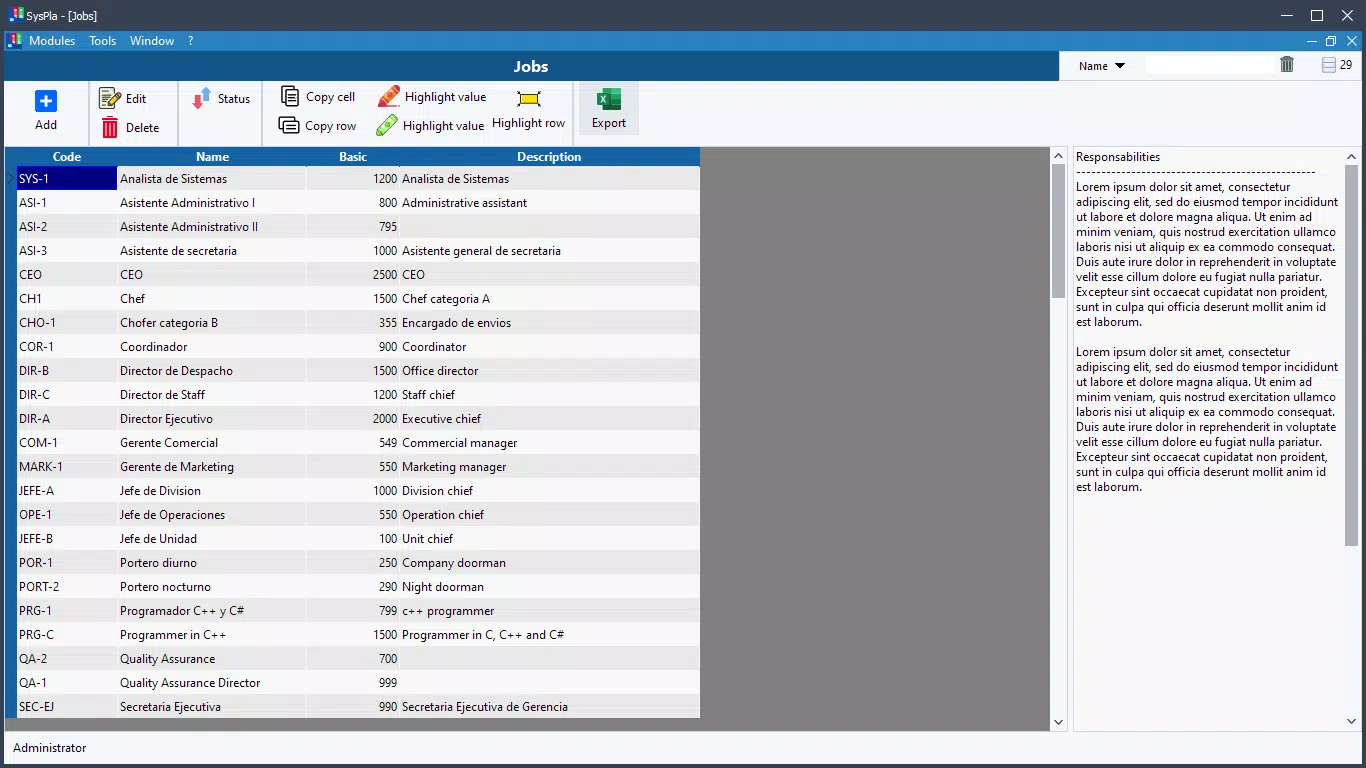Click the Status arrows button
The width and height of the screenshot is (1366, 768).
(221, 98)
